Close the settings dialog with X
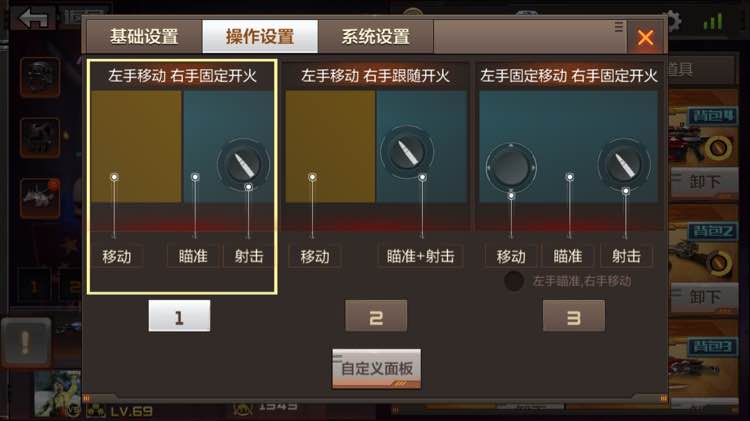 coord(645,37)
